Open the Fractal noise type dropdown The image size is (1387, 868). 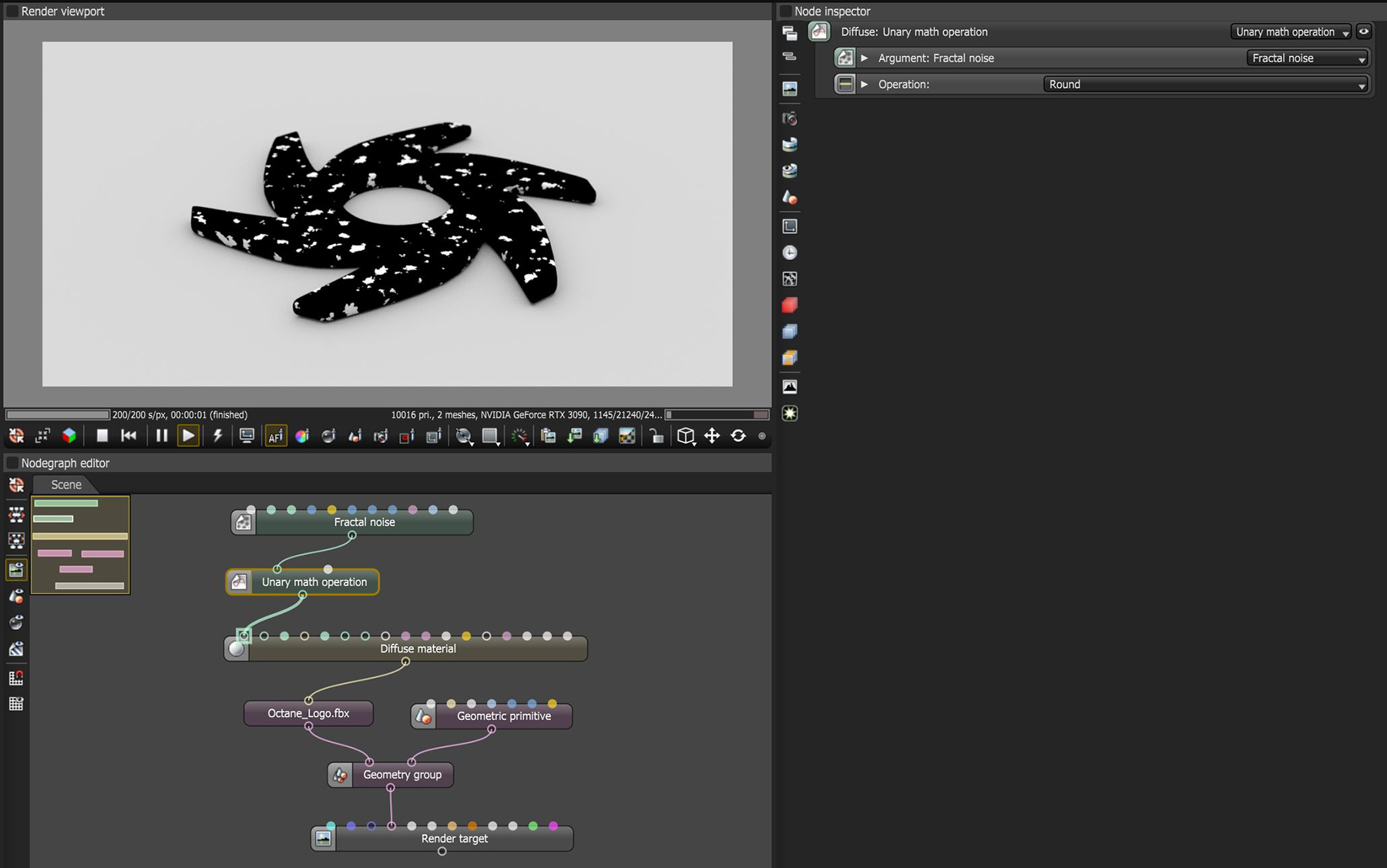[x=1308, y=58]
